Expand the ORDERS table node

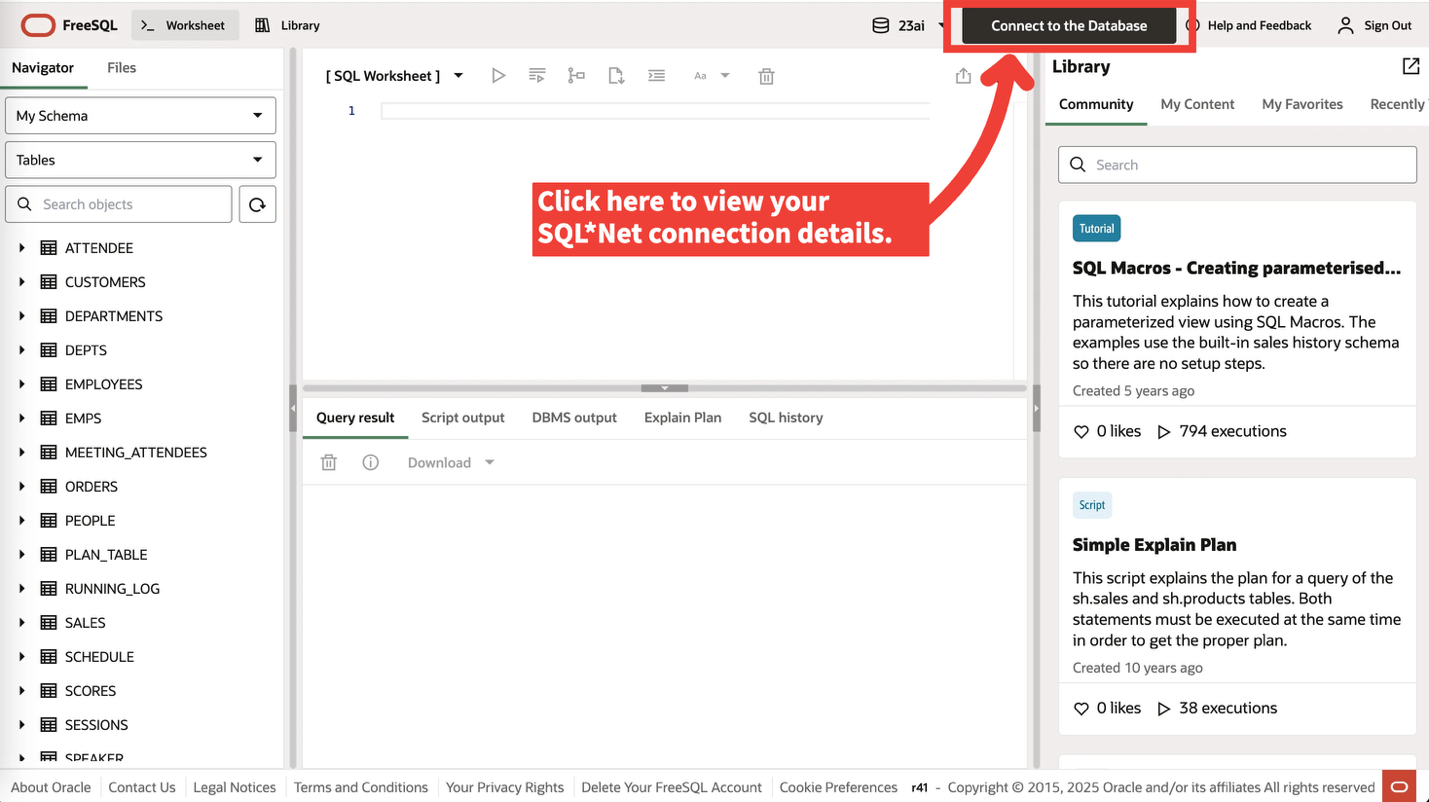22,486
